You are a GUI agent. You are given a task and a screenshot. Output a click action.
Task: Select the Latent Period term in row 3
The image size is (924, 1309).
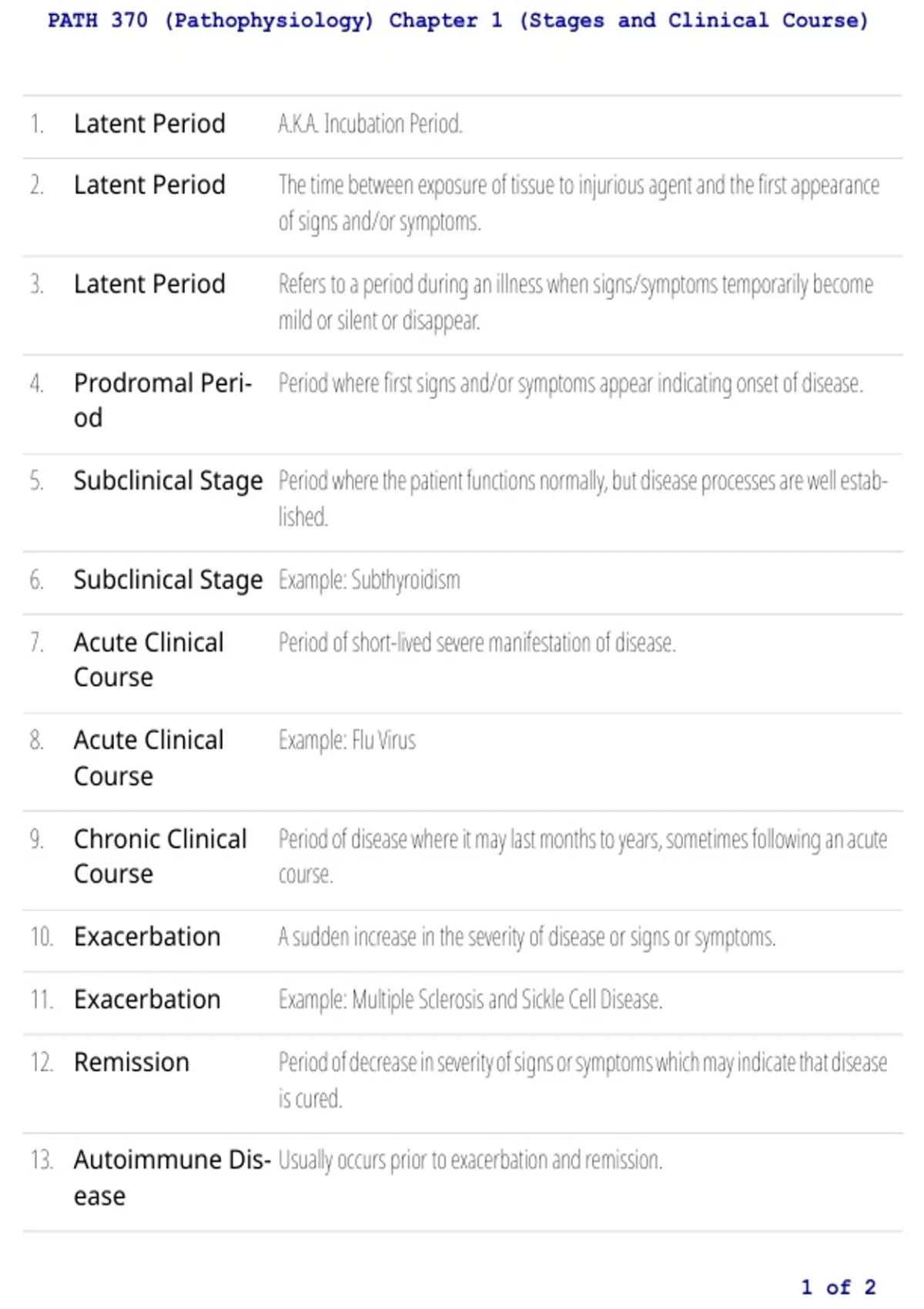pyautogui.click(x=149, y=284)
